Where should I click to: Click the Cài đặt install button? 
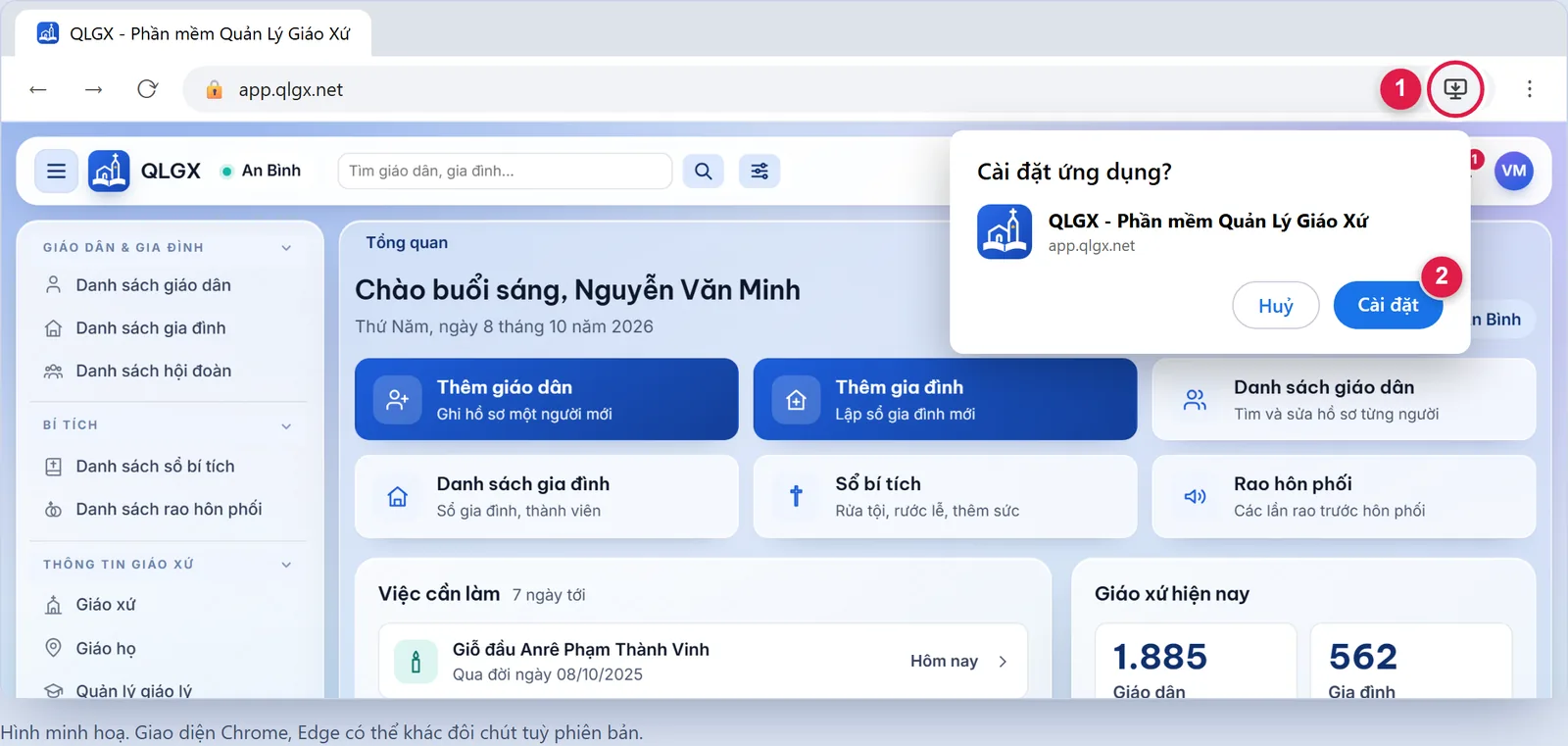[1388, 305]
